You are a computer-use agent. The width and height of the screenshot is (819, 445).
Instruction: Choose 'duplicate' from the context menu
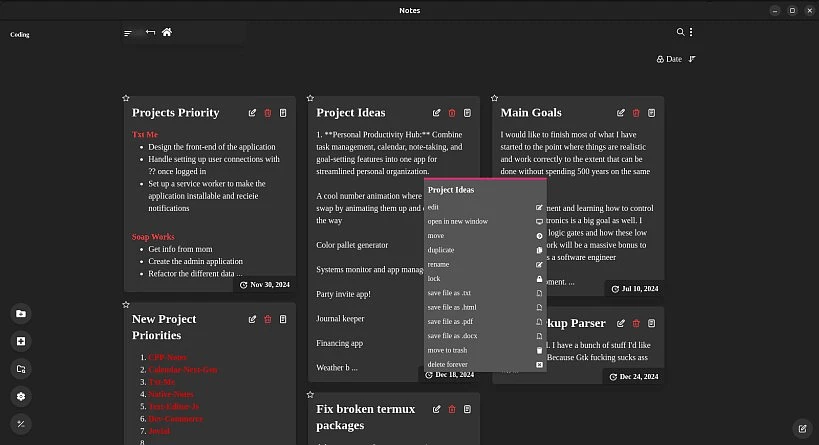coord(485,250)
